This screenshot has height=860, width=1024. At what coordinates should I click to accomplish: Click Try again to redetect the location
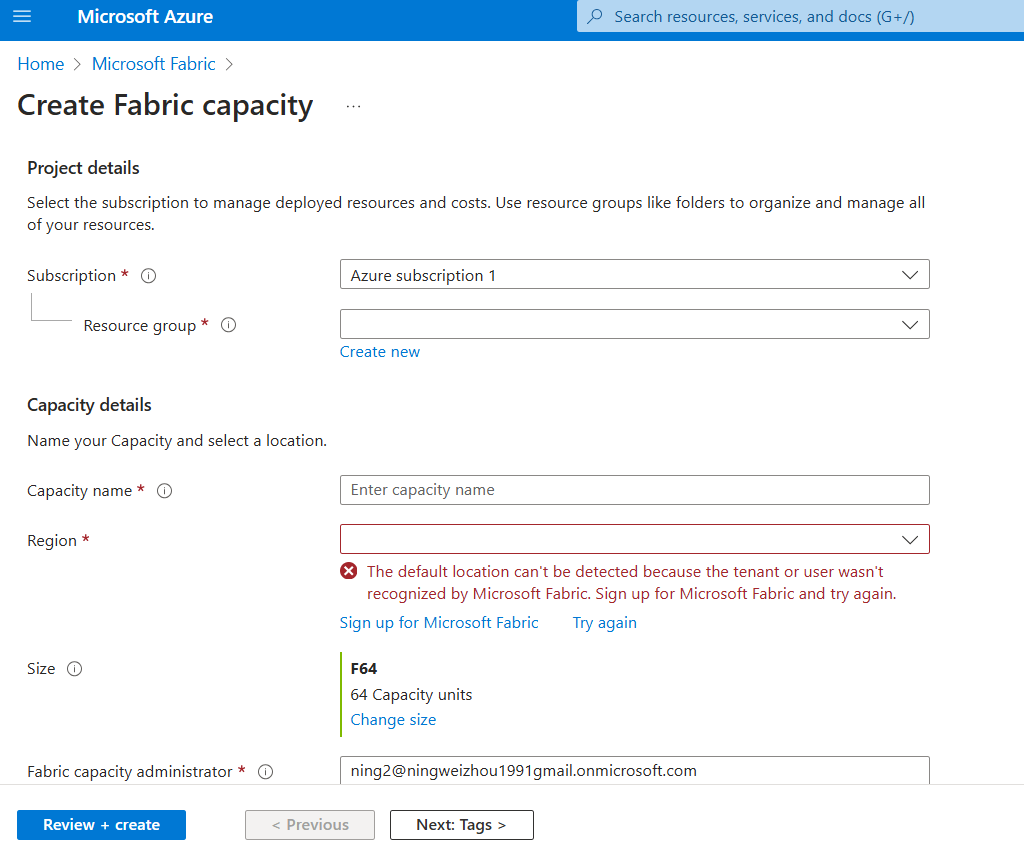(x=604, y=622)
